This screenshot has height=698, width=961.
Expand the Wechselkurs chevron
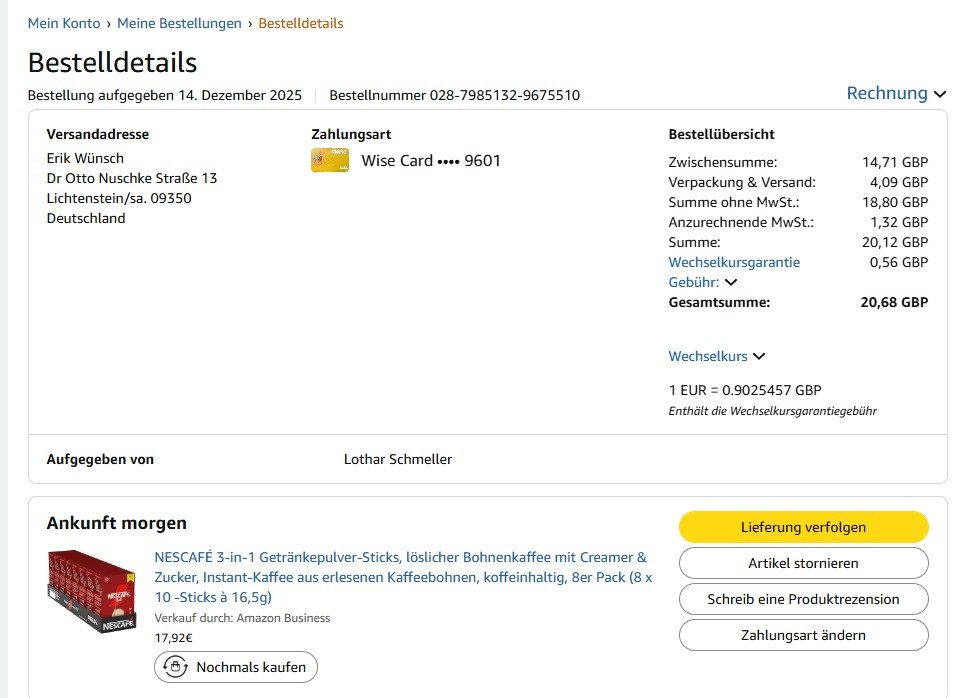[x=759, y=357]
